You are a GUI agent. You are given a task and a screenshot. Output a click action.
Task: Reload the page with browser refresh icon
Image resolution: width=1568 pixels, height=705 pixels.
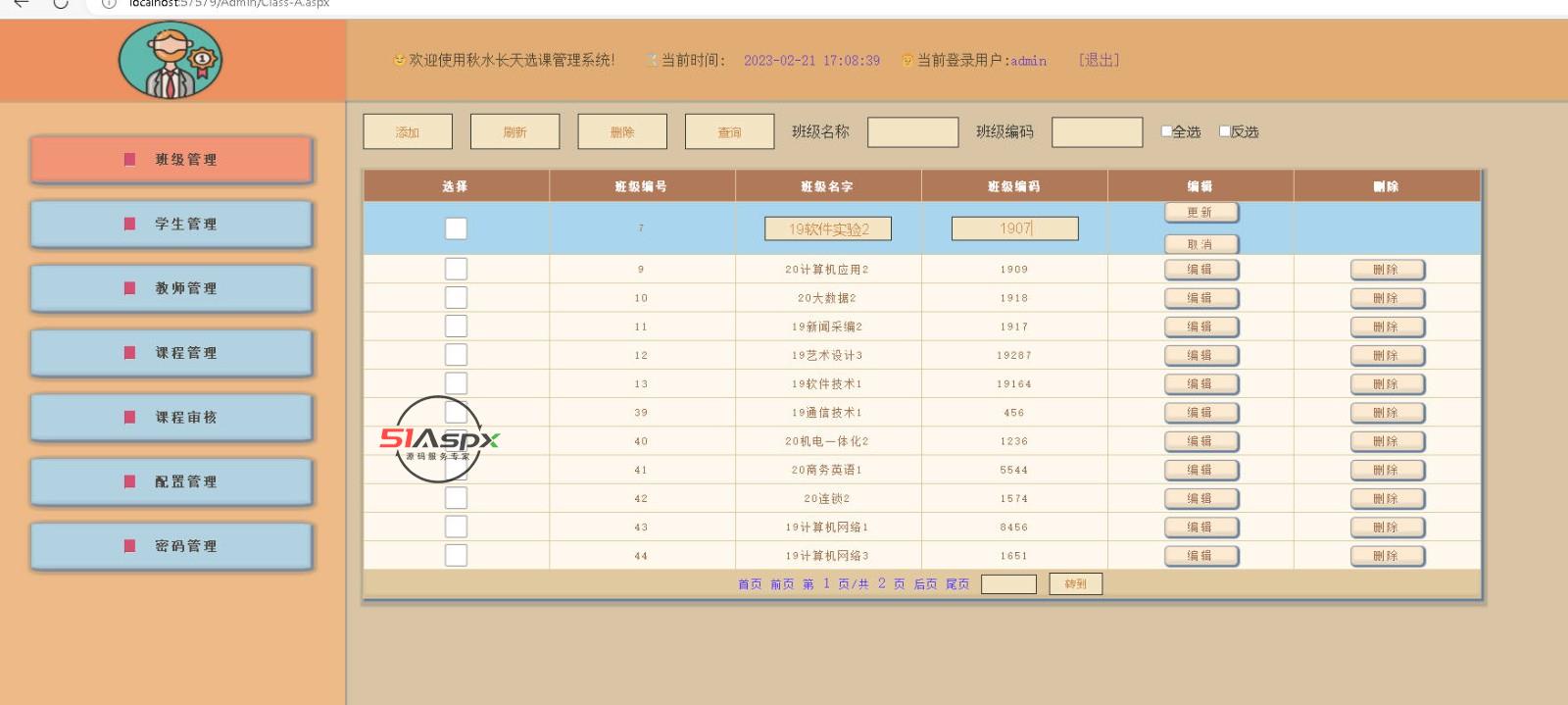click(x=61, y=4)
